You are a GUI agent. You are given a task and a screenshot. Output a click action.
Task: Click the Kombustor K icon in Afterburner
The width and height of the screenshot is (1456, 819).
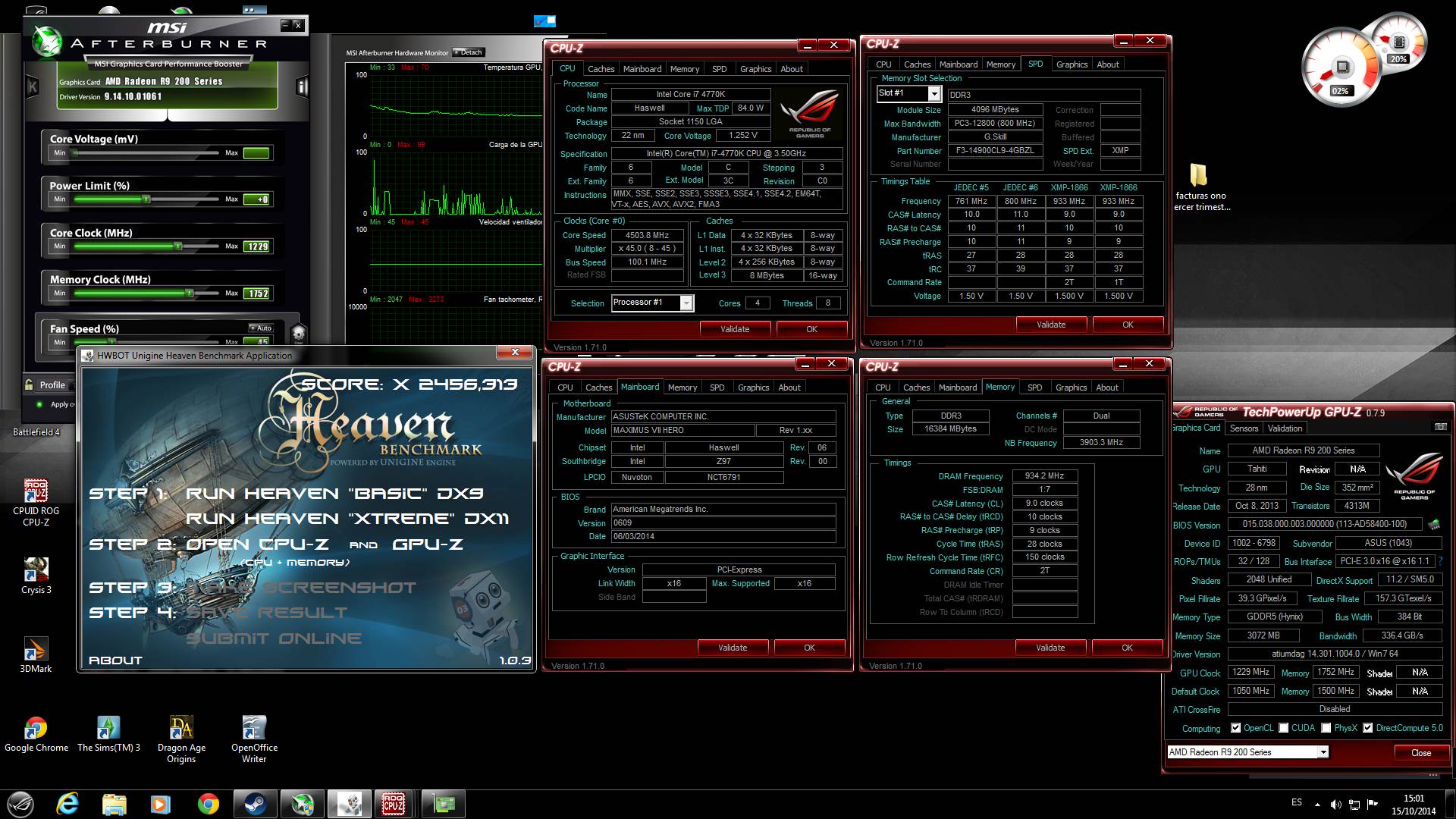(x=33, y=86)
